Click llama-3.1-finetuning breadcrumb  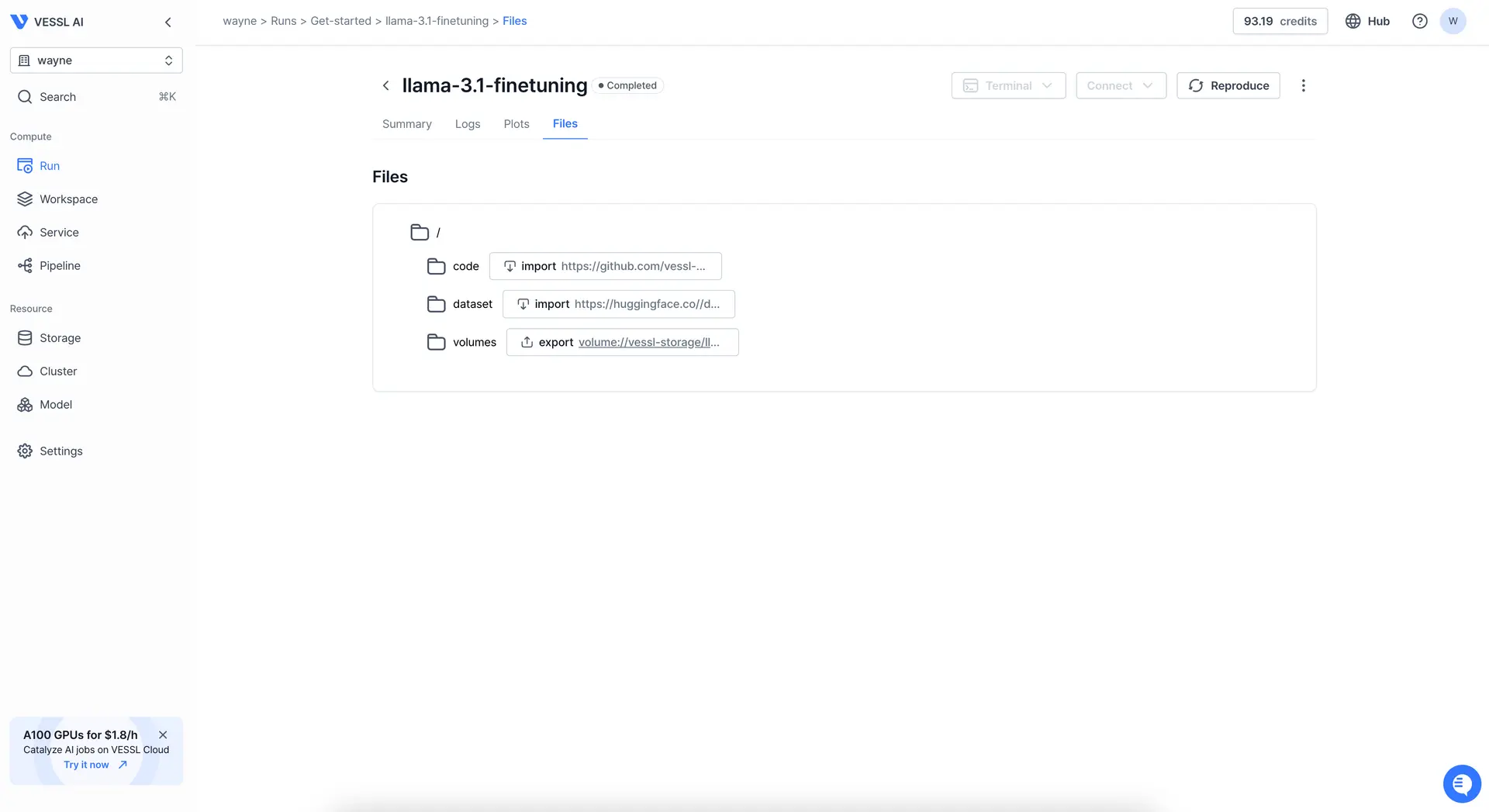click(437, 21)
